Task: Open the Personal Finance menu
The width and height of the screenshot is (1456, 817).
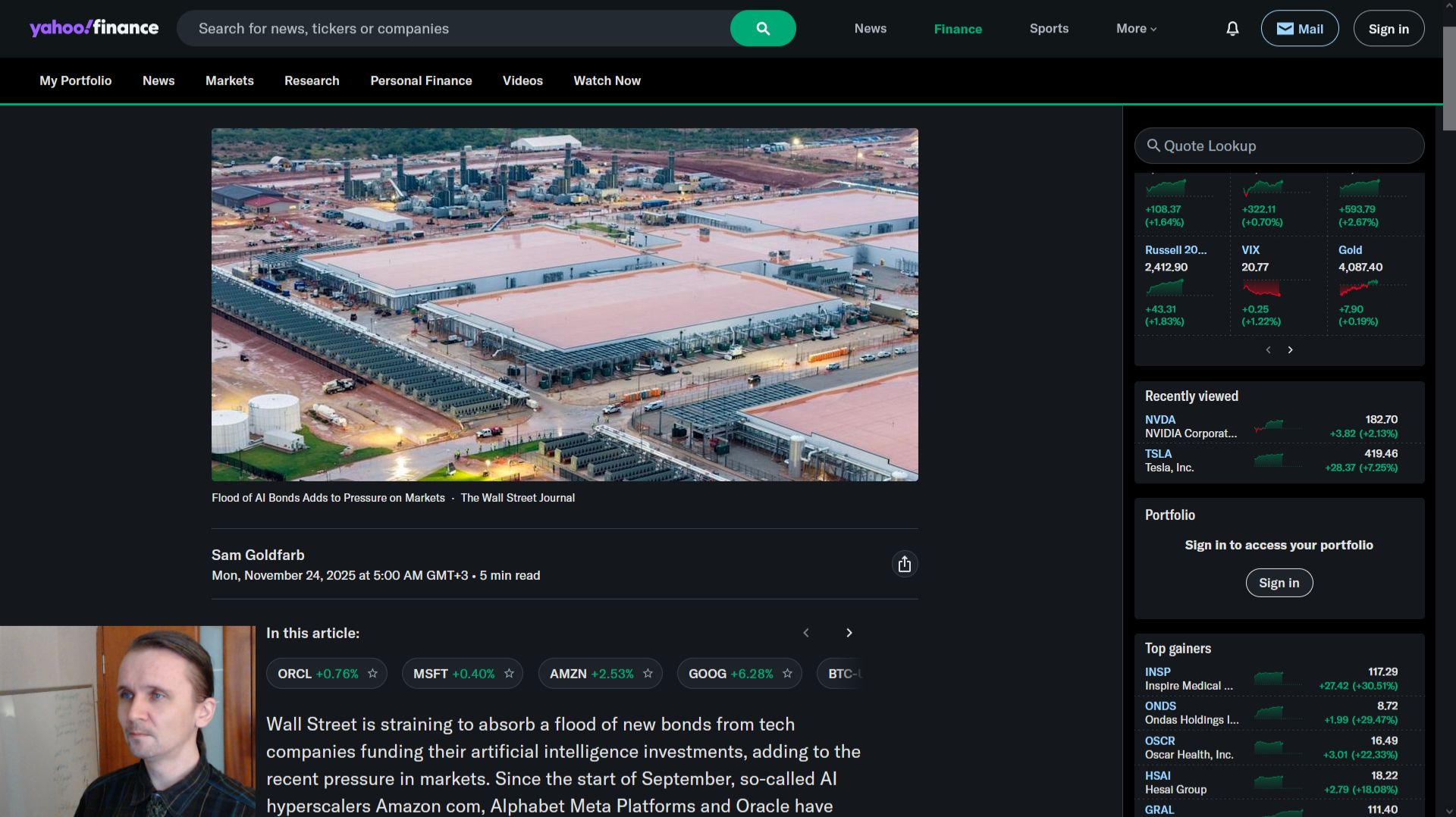Action: pos(421,80)
